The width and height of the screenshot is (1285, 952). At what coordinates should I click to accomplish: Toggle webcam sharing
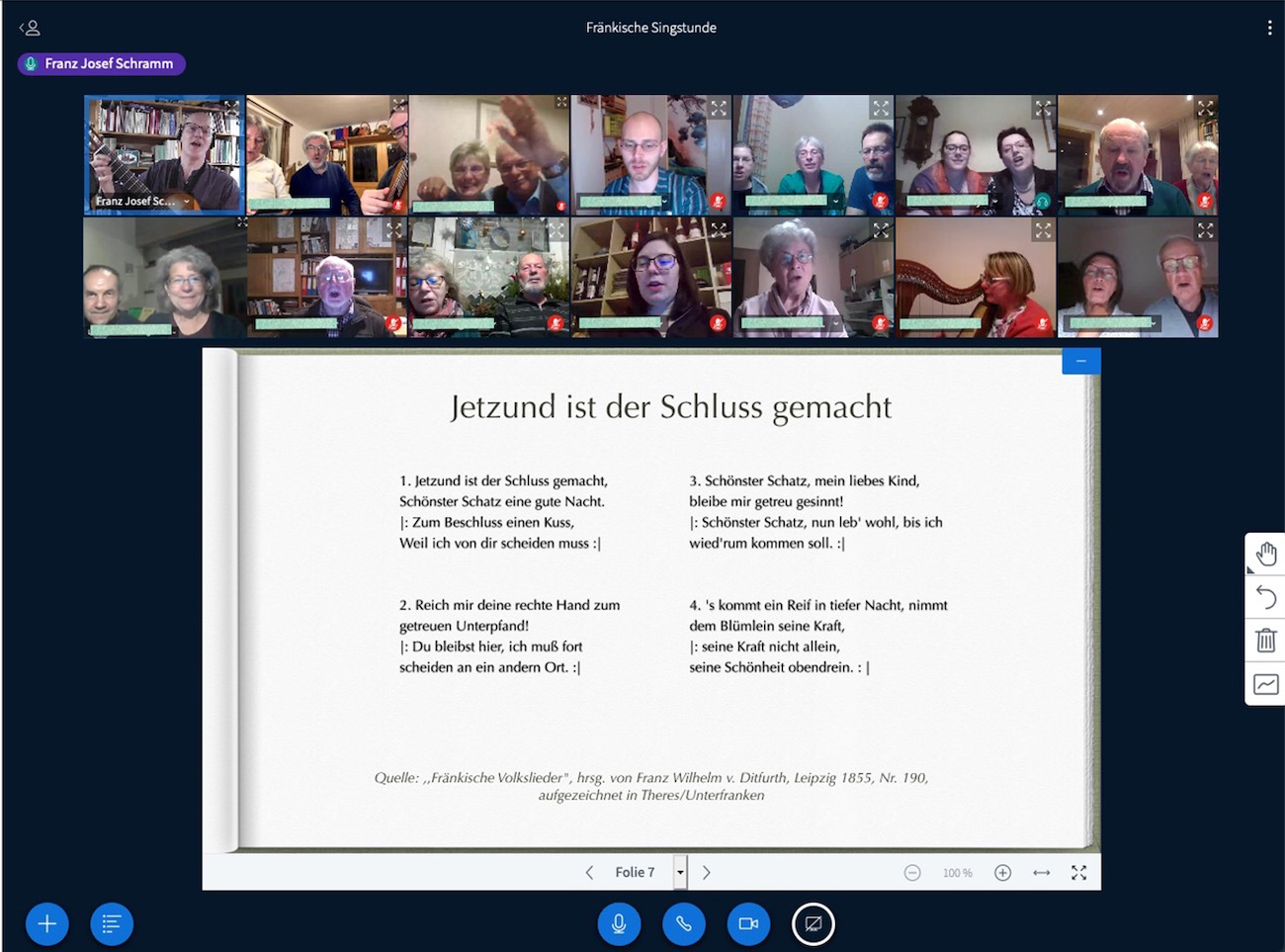coord(748,924)
